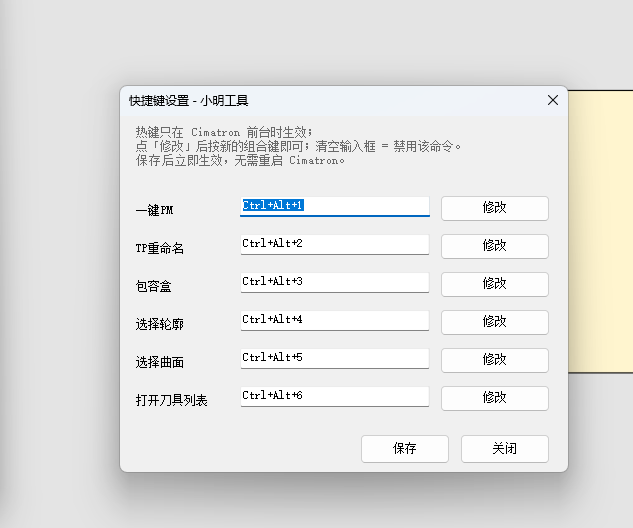
Task: Click 修改 button for 选择曲面
Action: click(x=495, y=360)
